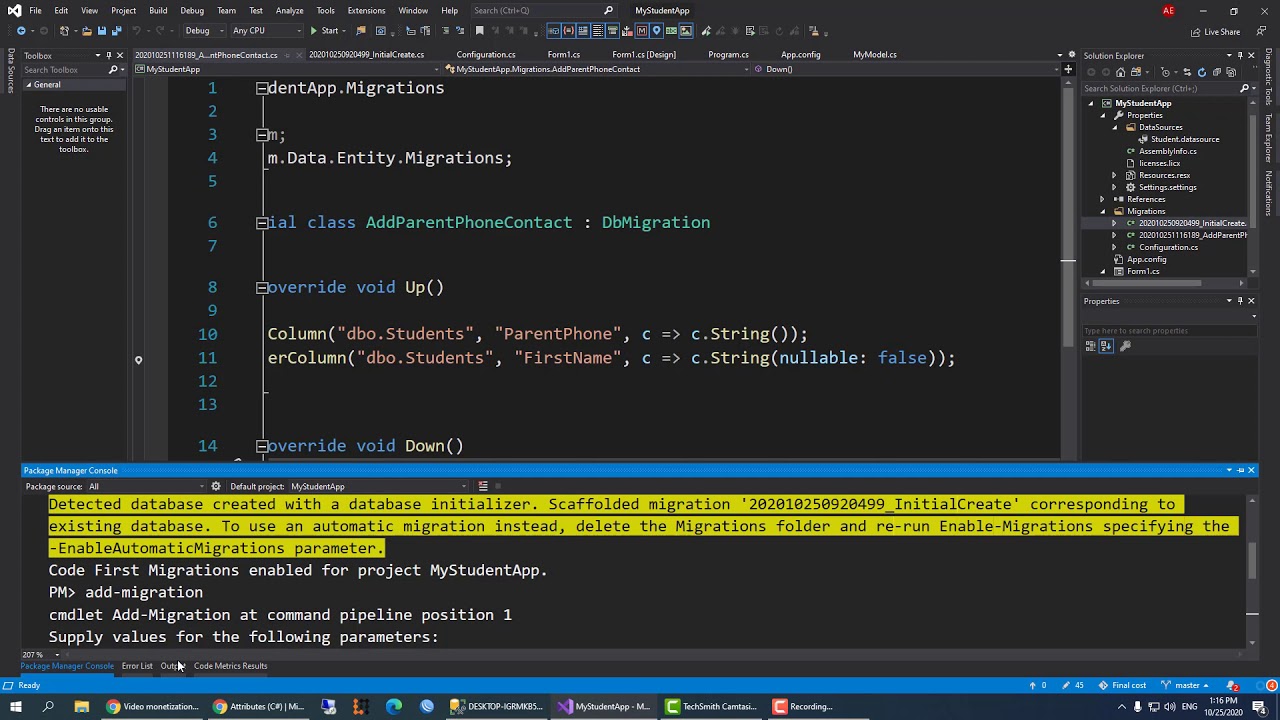
Task: Toggle pin on the Properties panel
Action: click(x=1240, y=301)
